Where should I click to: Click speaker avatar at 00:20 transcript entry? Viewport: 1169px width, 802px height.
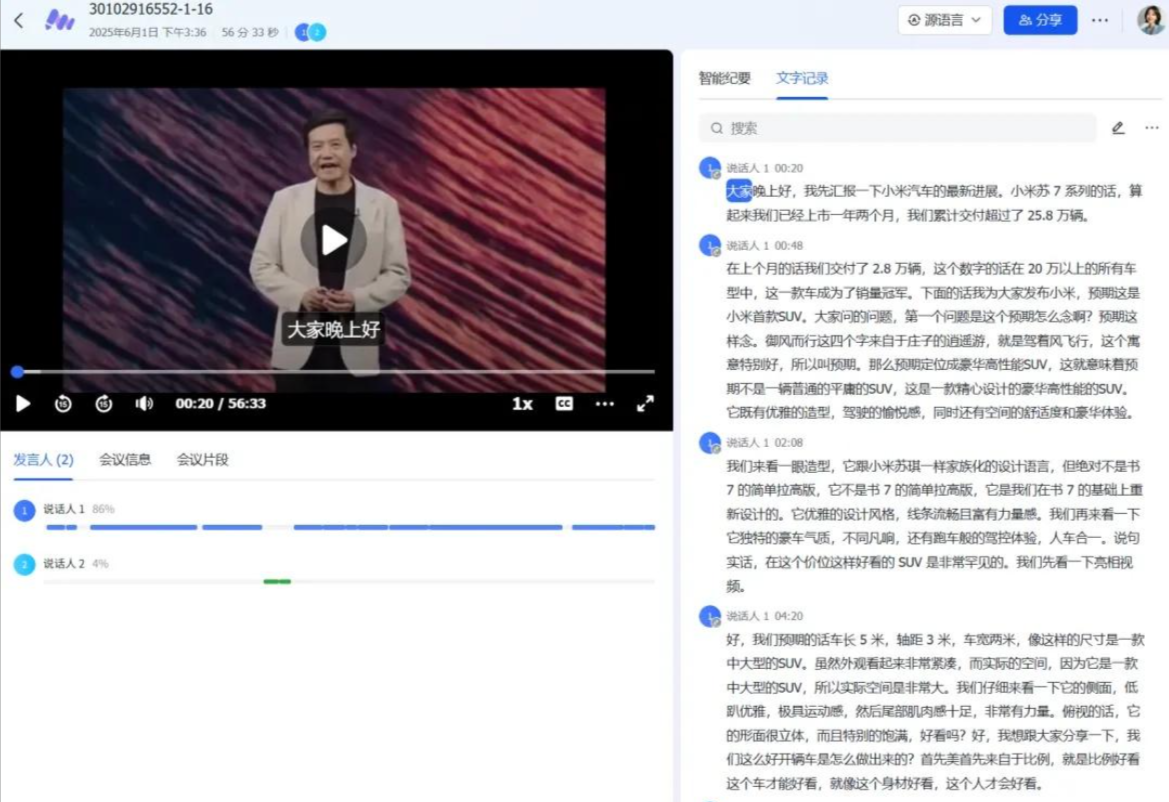pos(710,168)
